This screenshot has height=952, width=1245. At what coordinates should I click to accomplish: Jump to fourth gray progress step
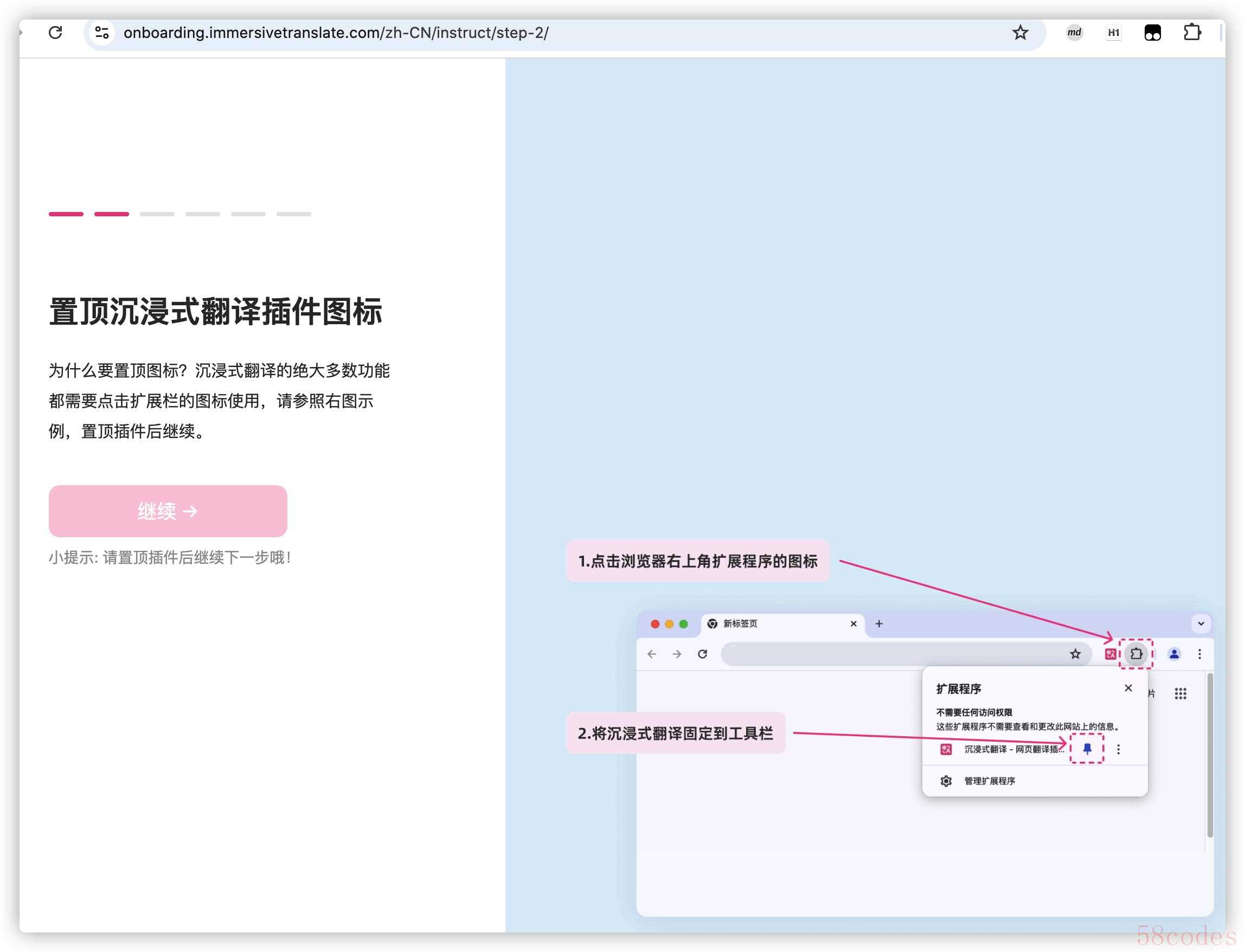pos(202,214)
